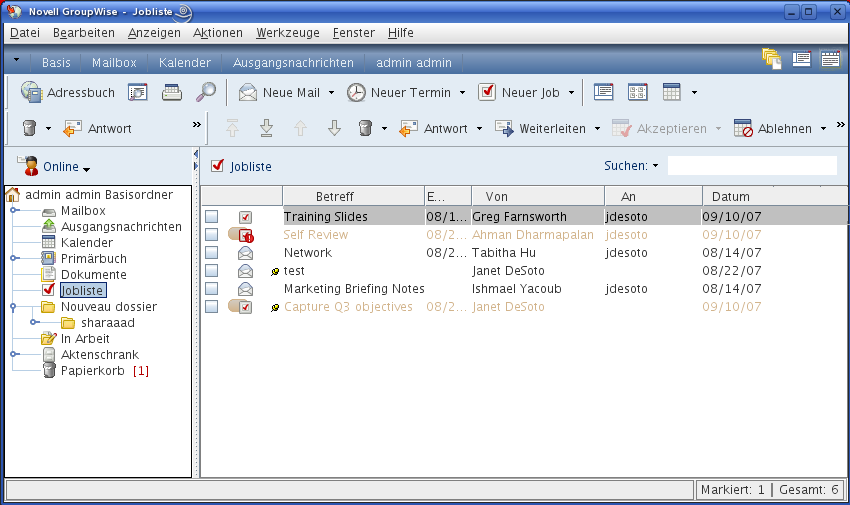The width and height of the screenshot is (850, 505).
Task: Click the move down arrow icon
Action: coord(334,128)
